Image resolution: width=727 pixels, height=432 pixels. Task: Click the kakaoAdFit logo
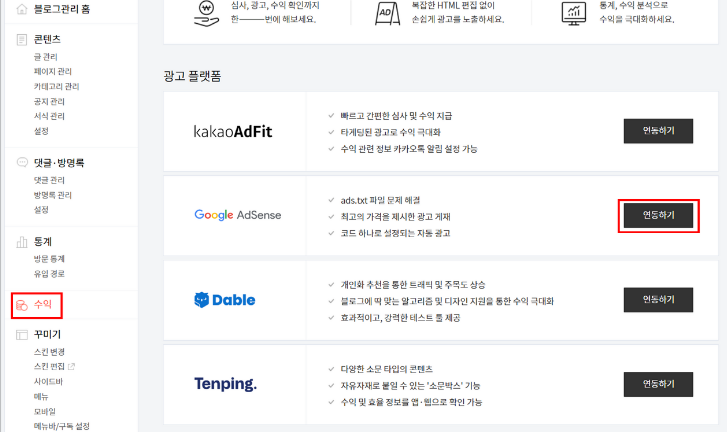tap(233, 132)
